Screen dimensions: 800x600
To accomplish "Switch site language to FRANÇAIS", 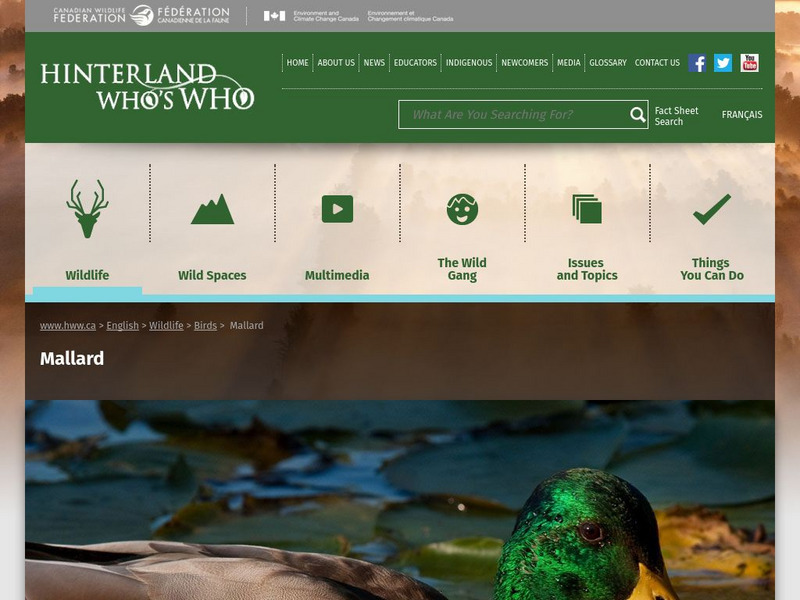I will tap(742, 115).
